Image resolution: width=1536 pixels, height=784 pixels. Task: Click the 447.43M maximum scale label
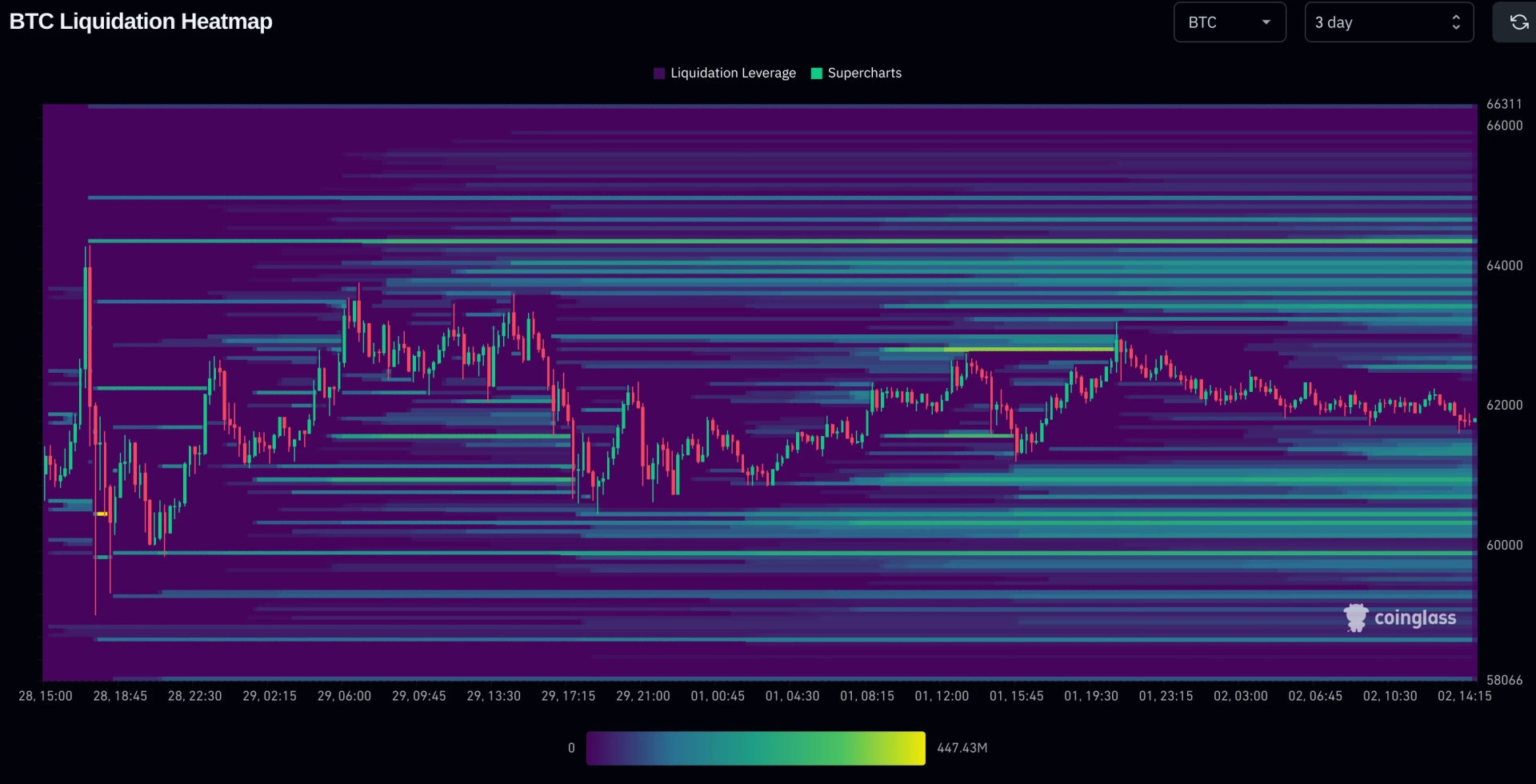pos(962,748)
